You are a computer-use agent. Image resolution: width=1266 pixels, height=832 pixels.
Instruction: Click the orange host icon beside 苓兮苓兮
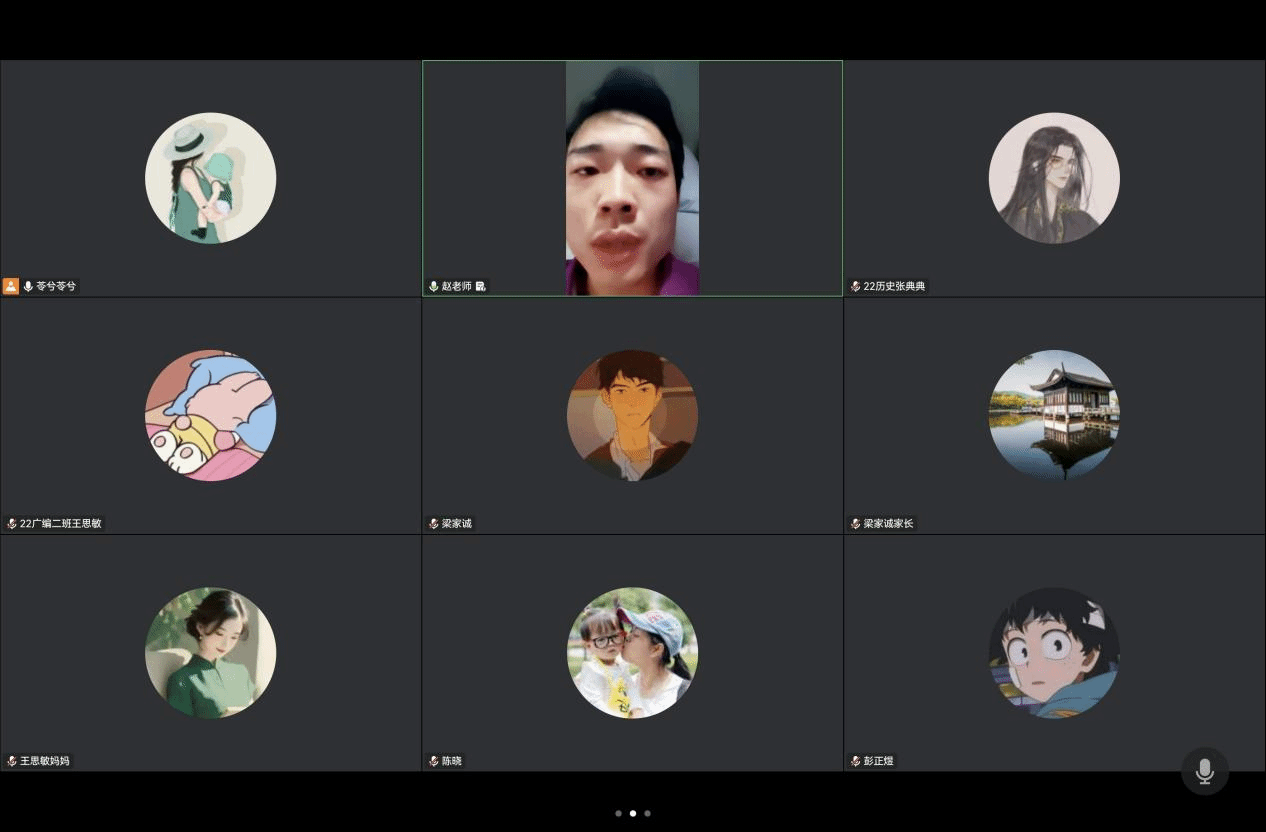11,286
